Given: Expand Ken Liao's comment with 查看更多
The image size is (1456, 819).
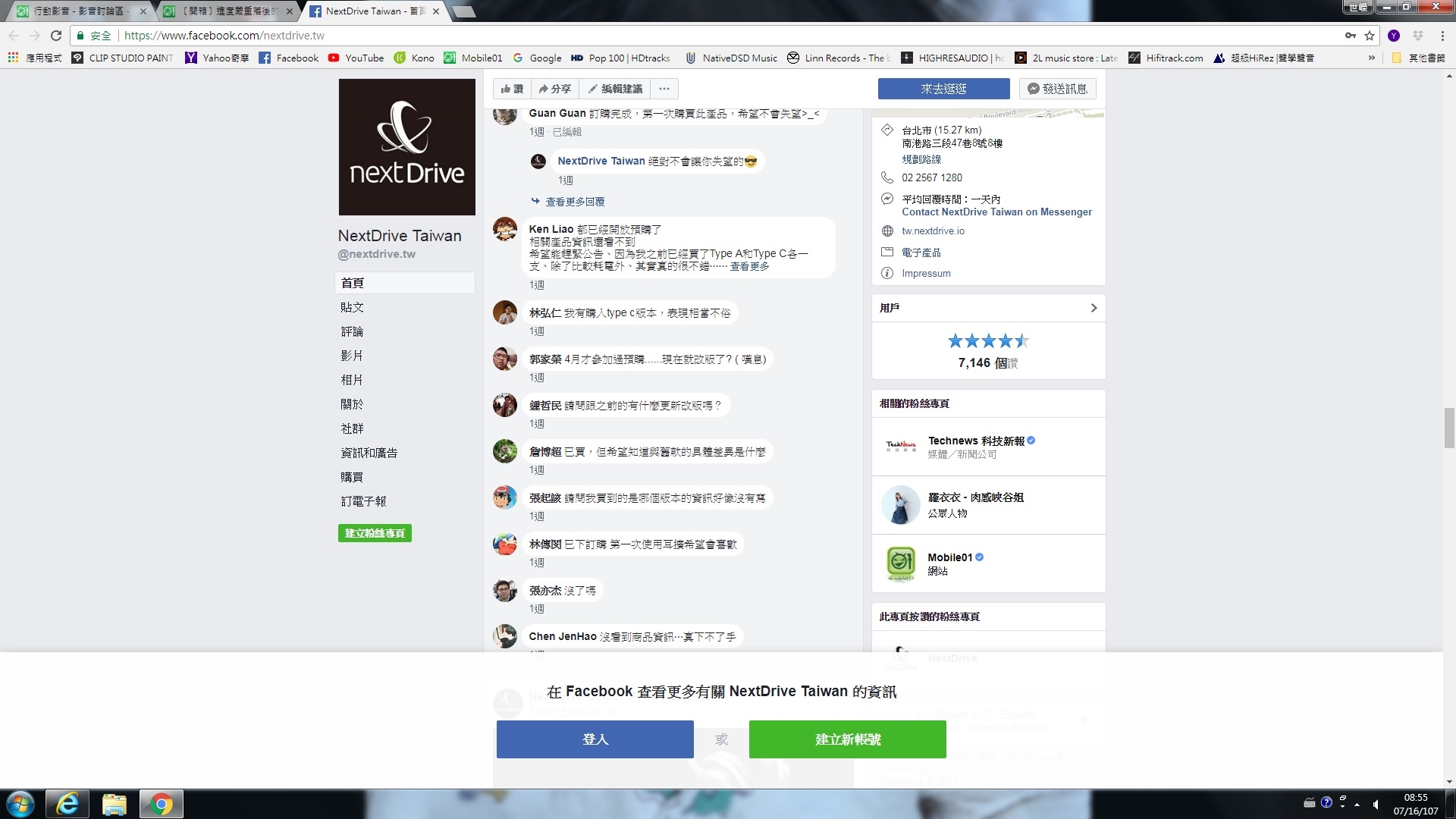Looking at the screenshot, I should pyautogui.click(x=749, y=266).
